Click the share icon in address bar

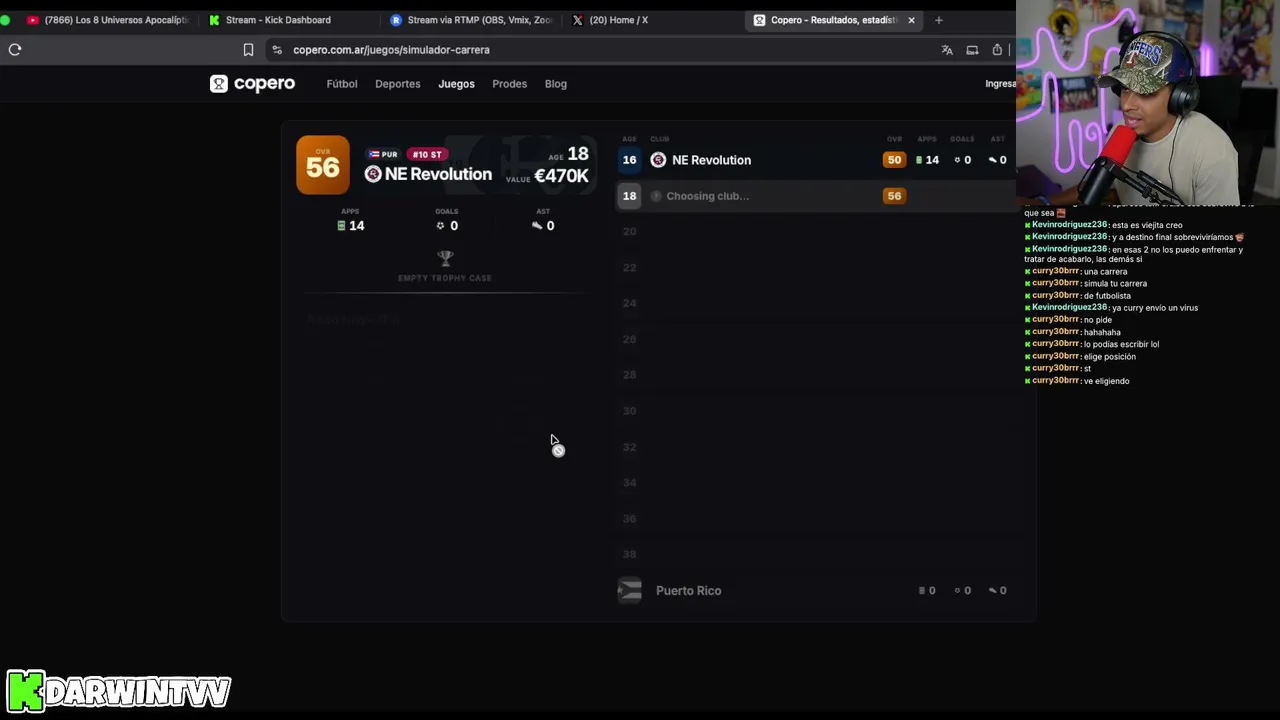click(x=997, y=50)
